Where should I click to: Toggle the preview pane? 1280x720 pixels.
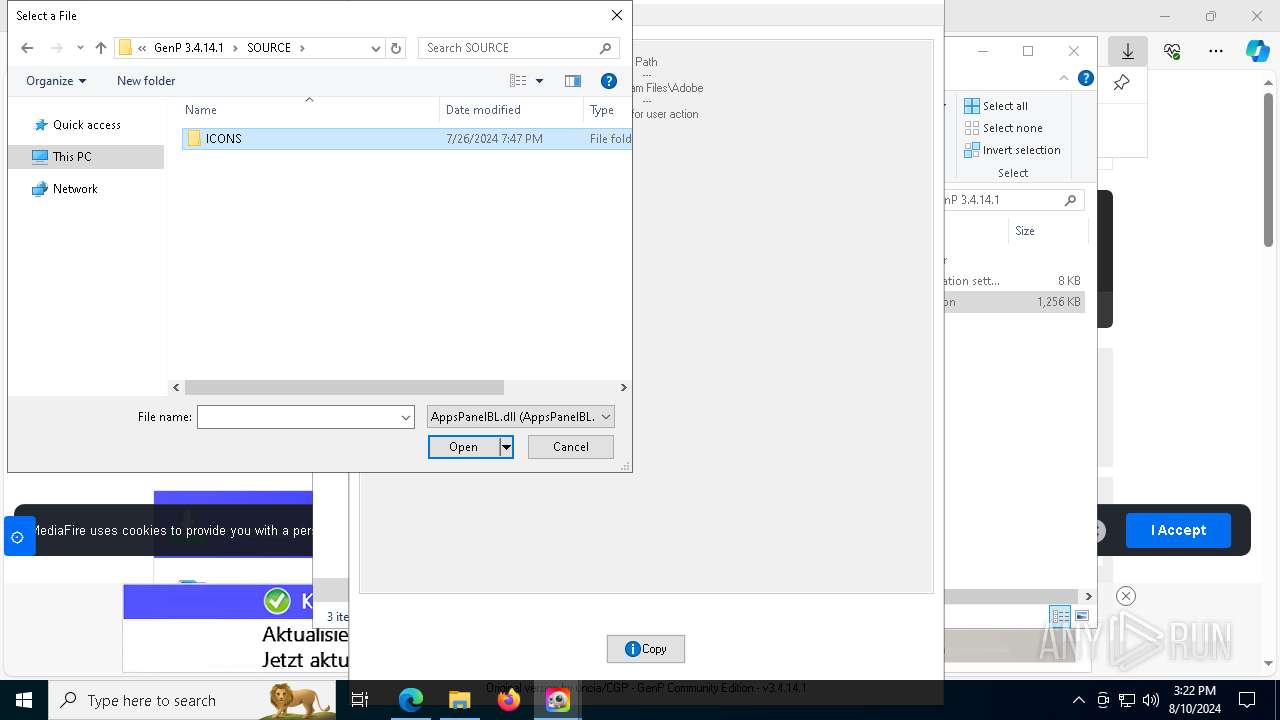point(573,81)
